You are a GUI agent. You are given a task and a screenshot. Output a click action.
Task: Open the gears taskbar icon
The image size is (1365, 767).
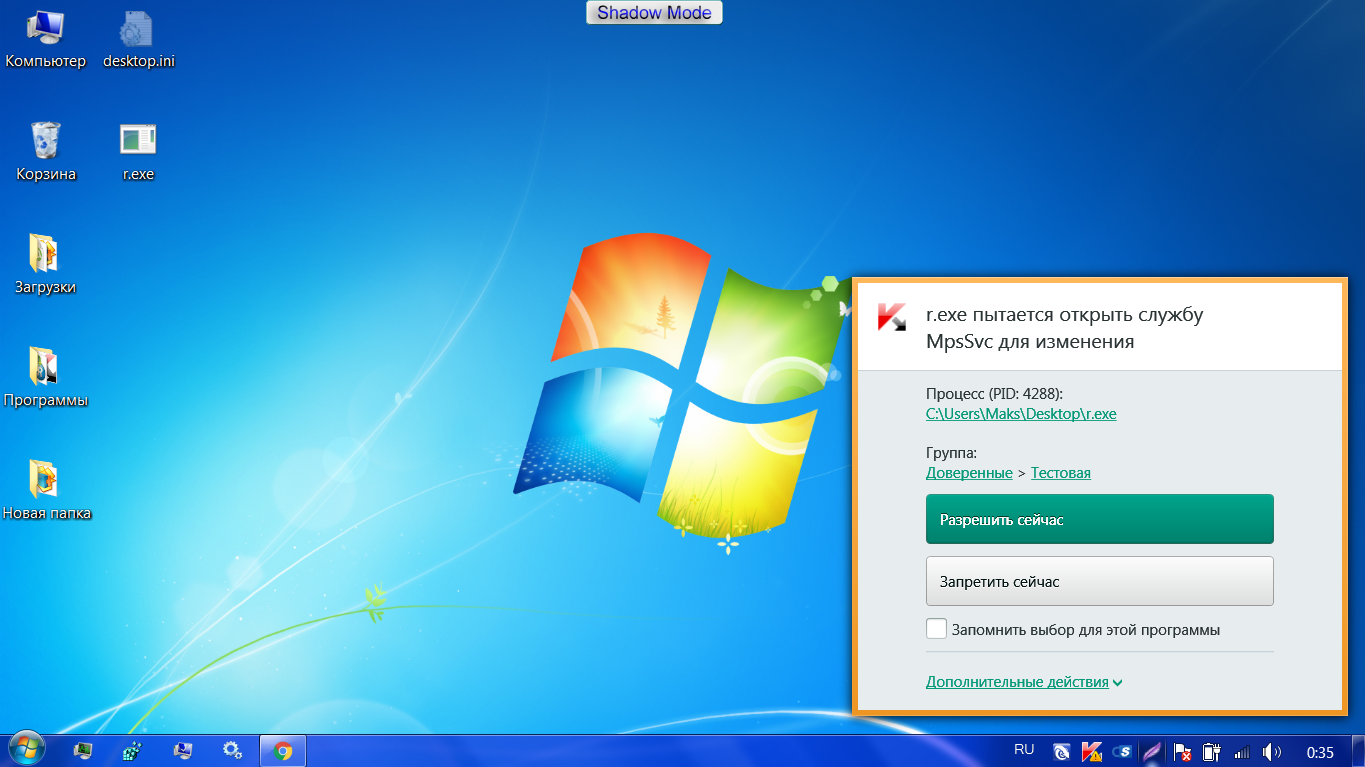(232, 750)
